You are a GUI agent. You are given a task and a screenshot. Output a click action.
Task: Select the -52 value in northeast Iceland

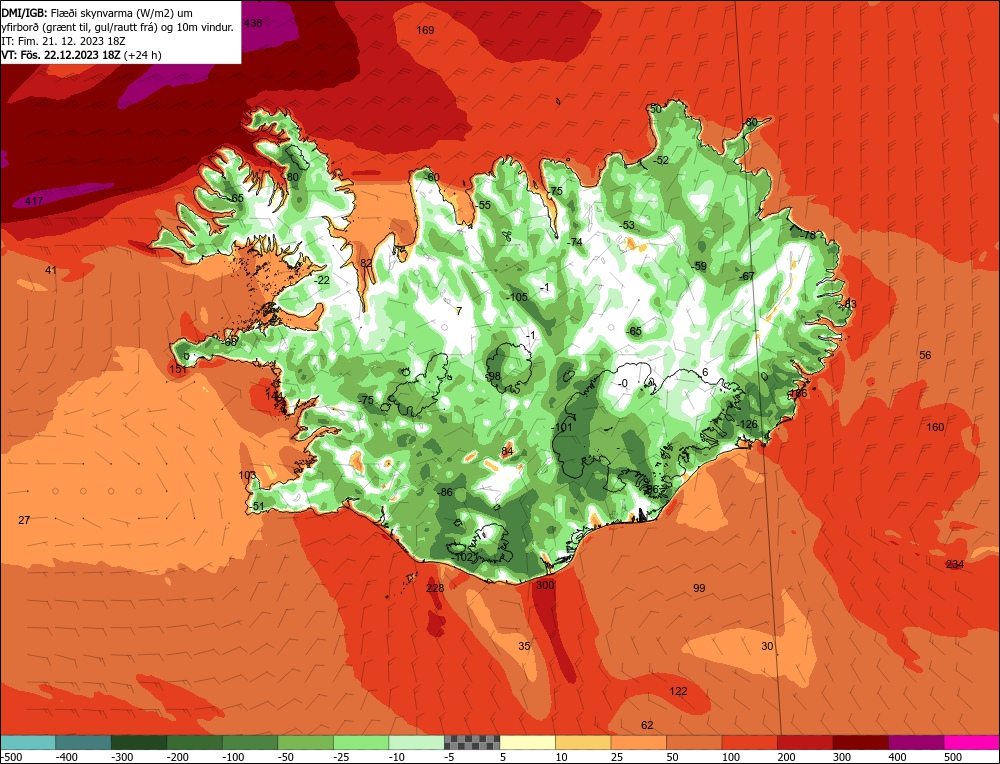pos(661,161)
